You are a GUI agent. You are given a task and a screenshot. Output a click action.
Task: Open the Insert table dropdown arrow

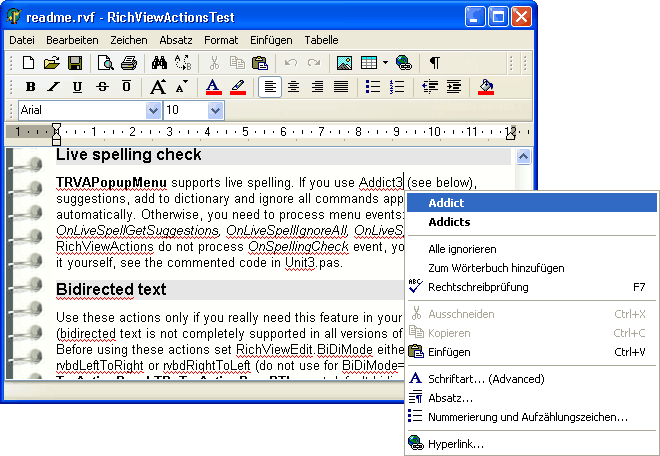385,63
